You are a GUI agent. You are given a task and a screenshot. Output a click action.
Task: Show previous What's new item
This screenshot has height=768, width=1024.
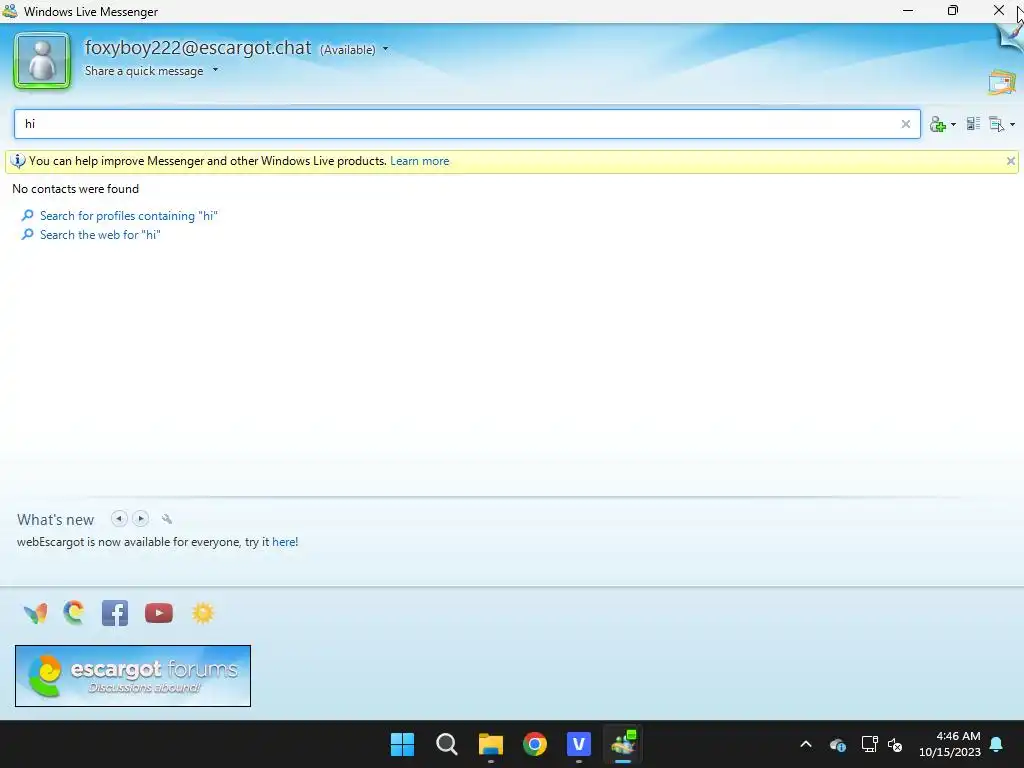click(119, 519)
